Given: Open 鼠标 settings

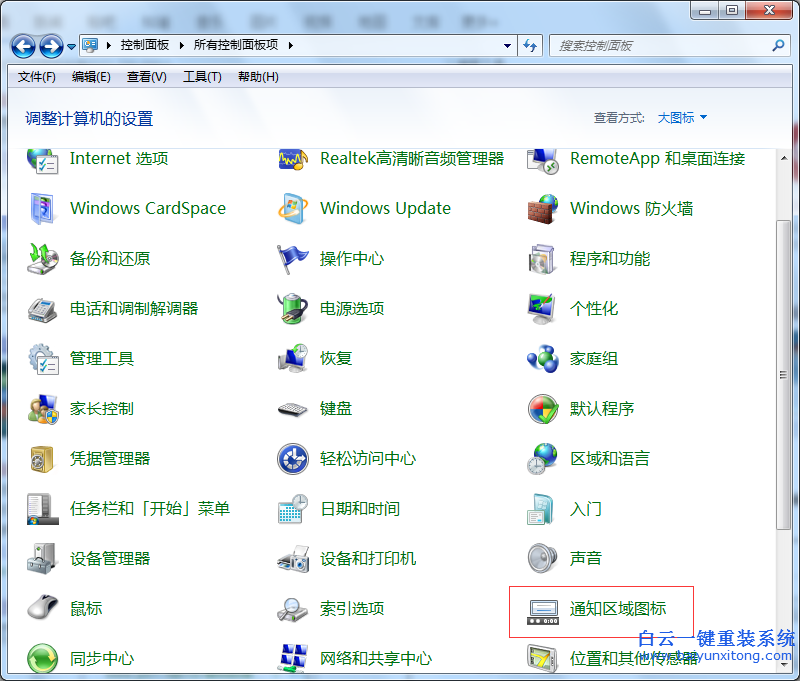Looking at the screenshot, I should click(x=83, y=608).
